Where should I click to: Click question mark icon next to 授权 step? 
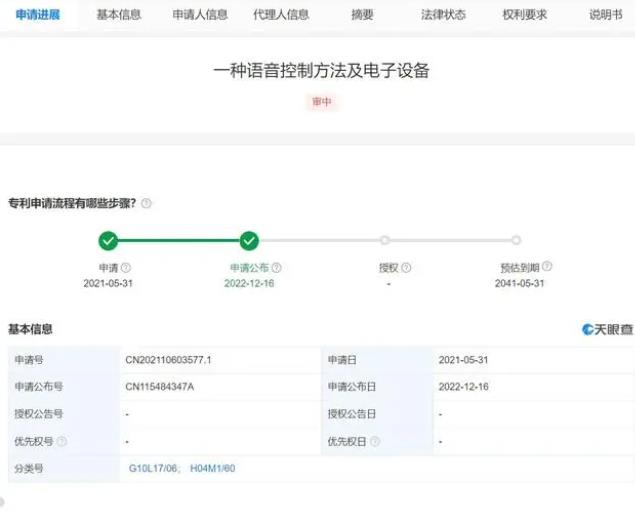point(406,268)
